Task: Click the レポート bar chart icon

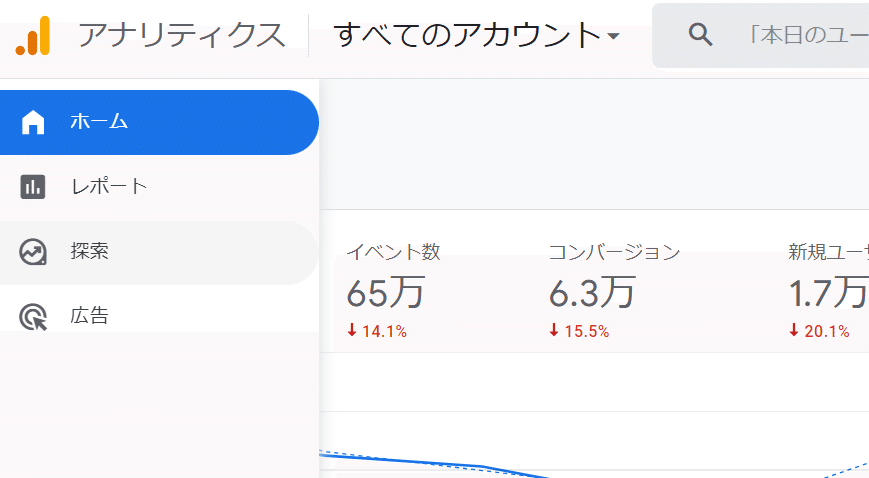Action: pyautogui.click(x=33, y=186)
